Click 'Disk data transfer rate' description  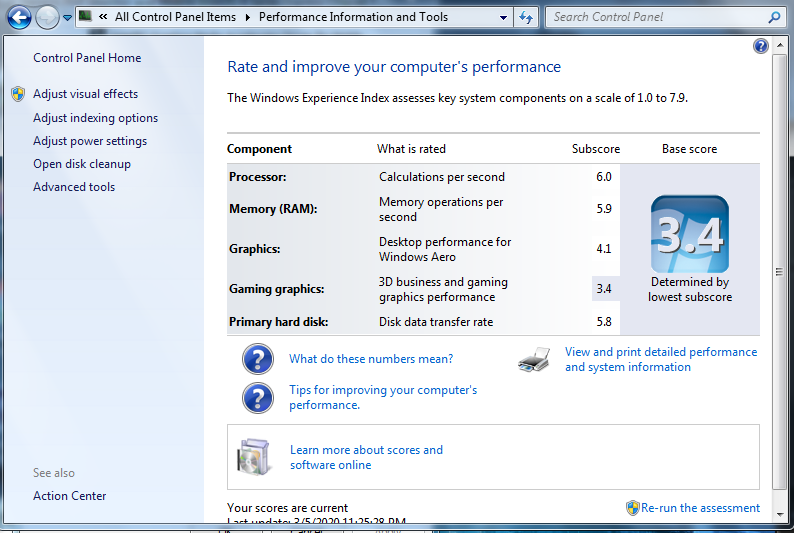pyautogui.click(x=435, y=321)
